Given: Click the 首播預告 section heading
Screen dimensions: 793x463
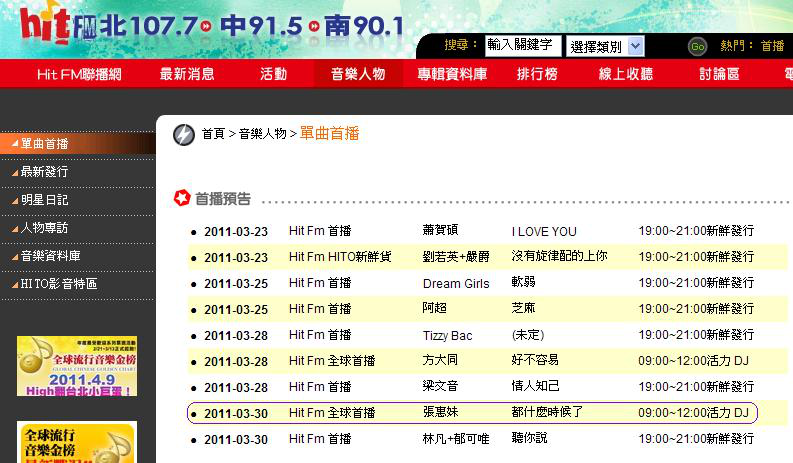Looking at the screenshot, I should point(223,199).
